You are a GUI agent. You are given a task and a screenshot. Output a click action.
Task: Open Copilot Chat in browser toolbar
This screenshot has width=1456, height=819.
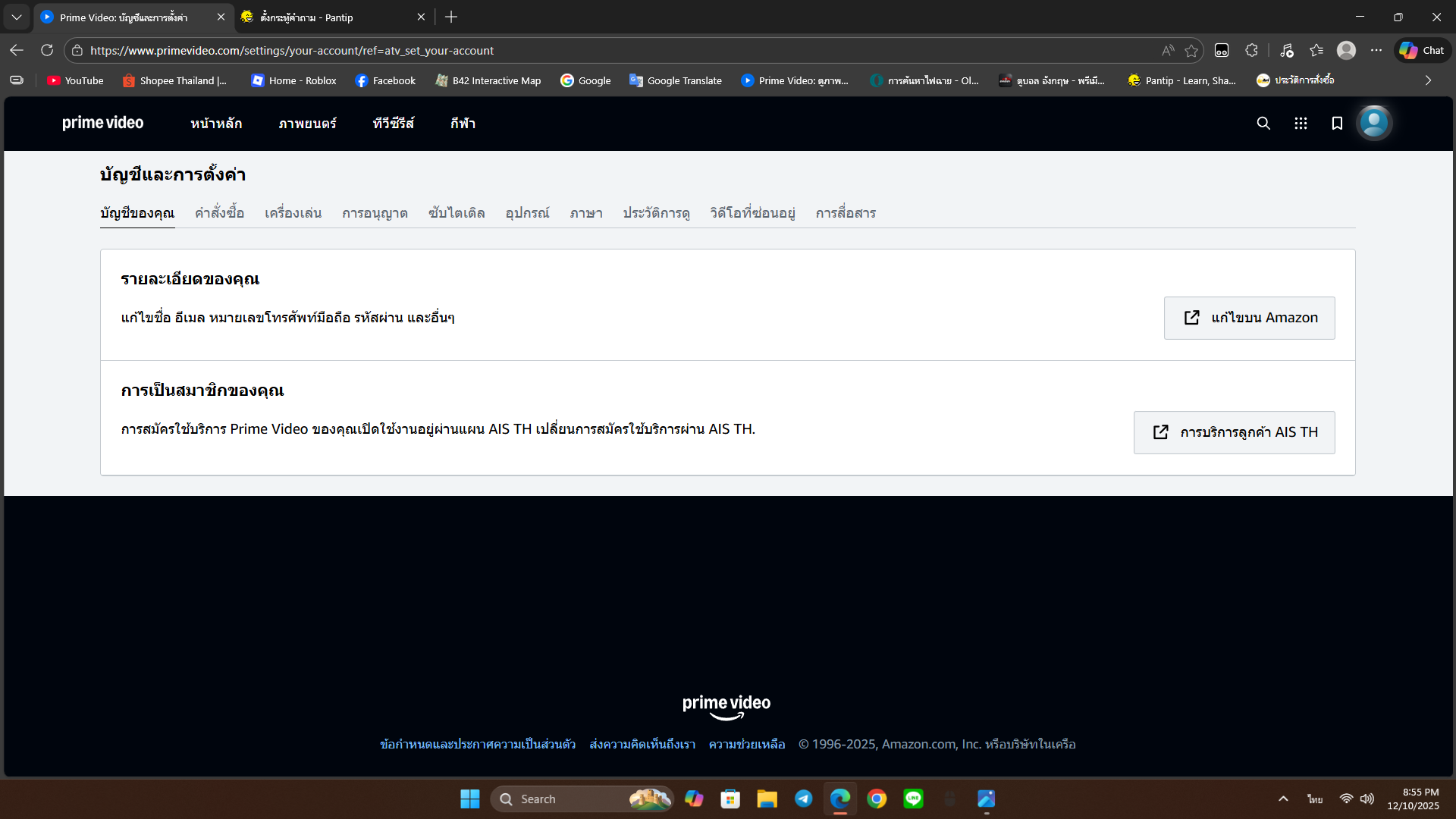1423,51
